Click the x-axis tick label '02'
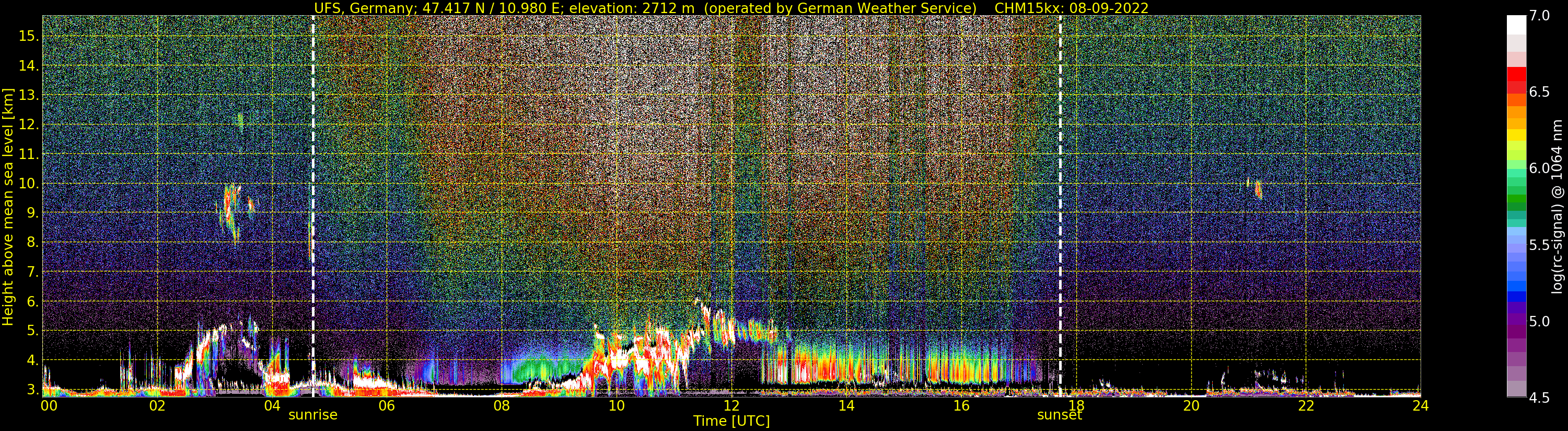The image size is (1568, 431). point(157,406)
